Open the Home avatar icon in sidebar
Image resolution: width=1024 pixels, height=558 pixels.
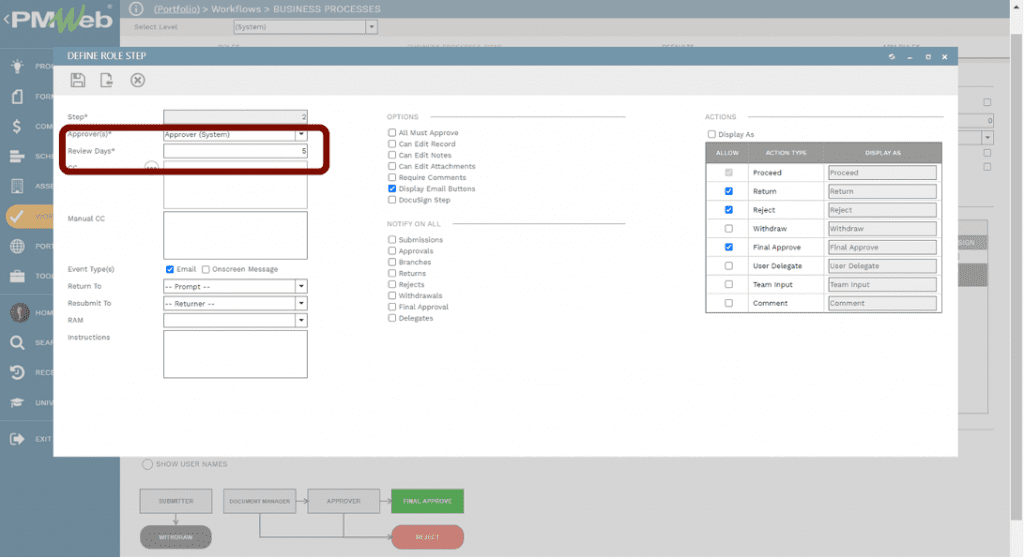(x=20, y=312)
